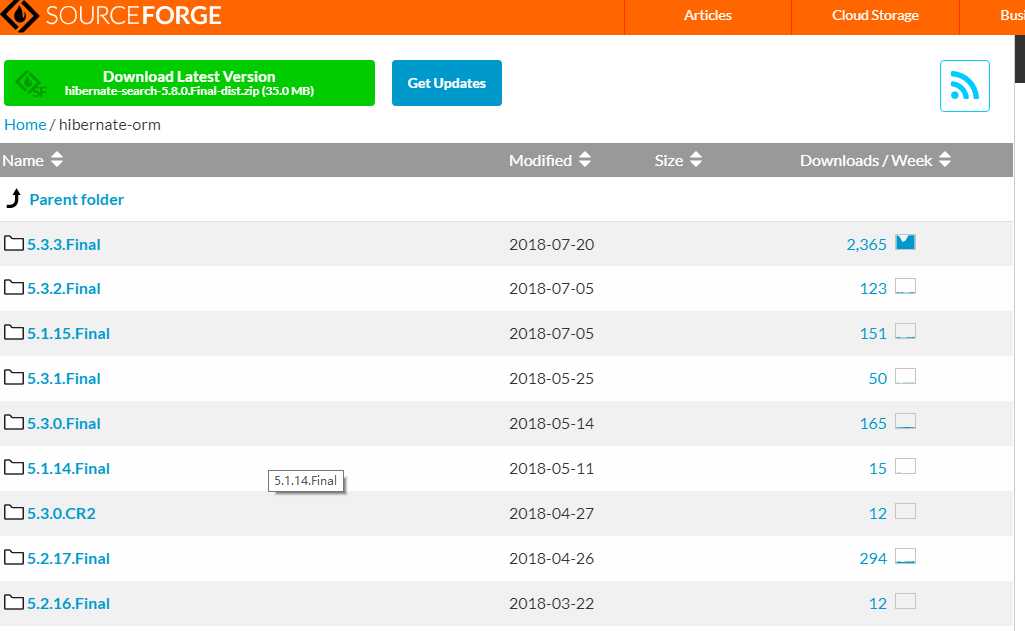
Task: Click the page vertical scrollbar thumb
Action: coord(1020,59)
